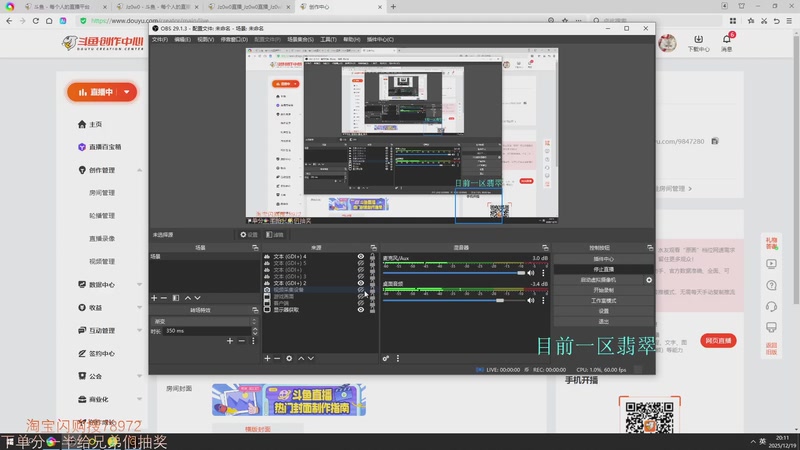Open OBS 视图(V) menu
This screenshot has height=450, width=800.
click(205, 39)
